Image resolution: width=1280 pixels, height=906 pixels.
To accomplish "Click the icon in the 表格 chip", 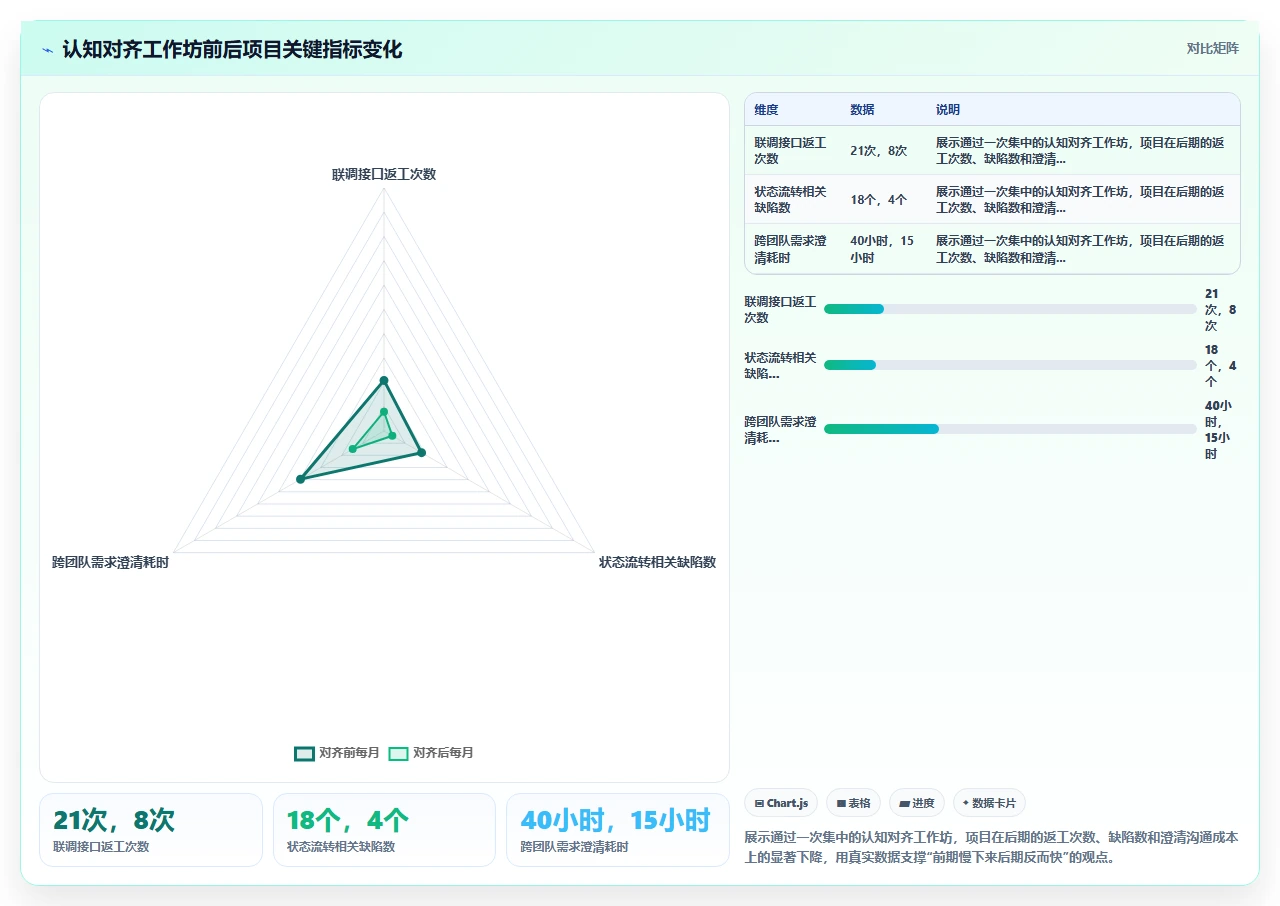I will [x=841, y=803].
